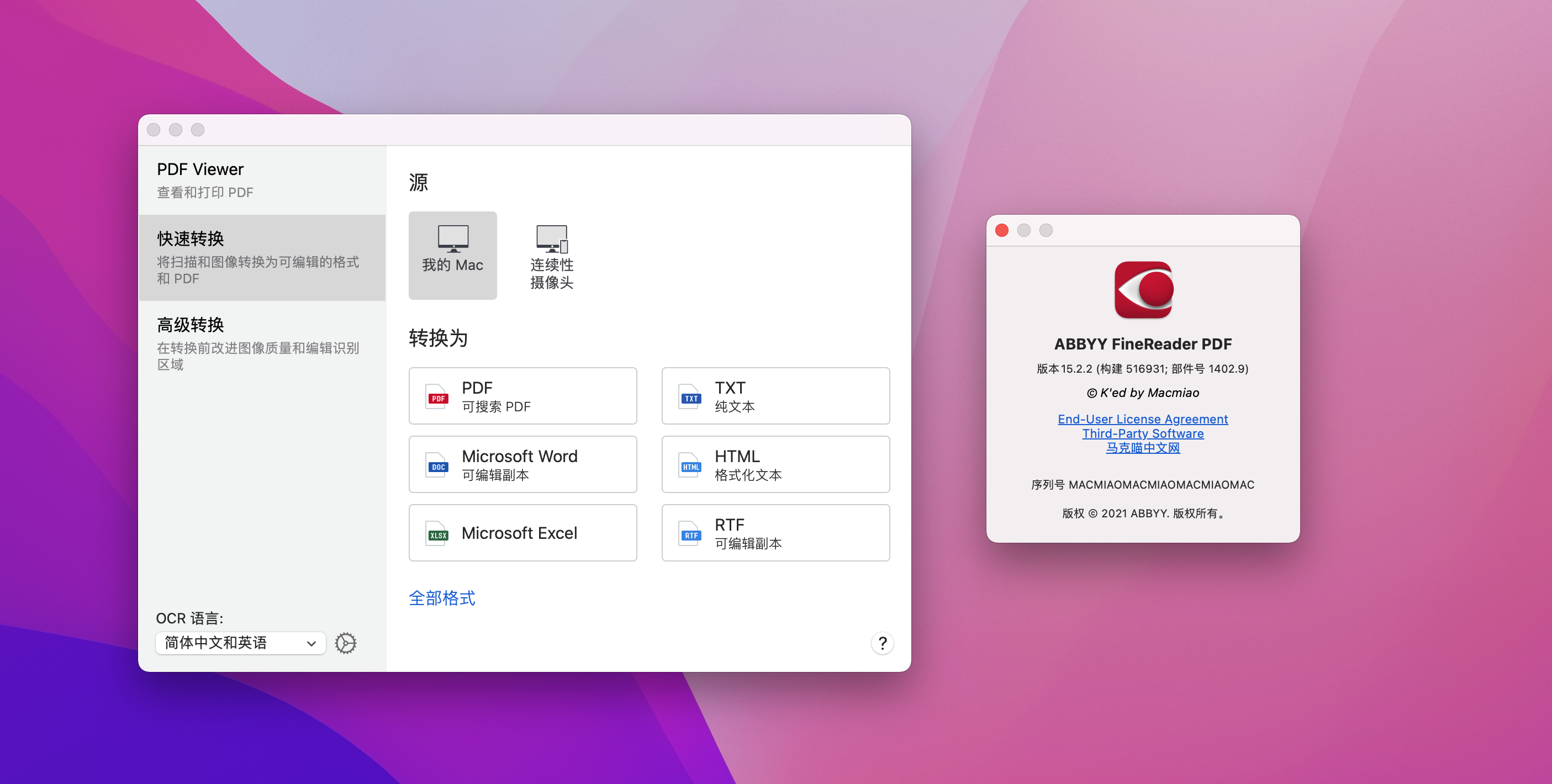Convert to Microsoft Excel spreadsheet
The height and width of the screenshot is (784, 1552).
pos(522,533)
